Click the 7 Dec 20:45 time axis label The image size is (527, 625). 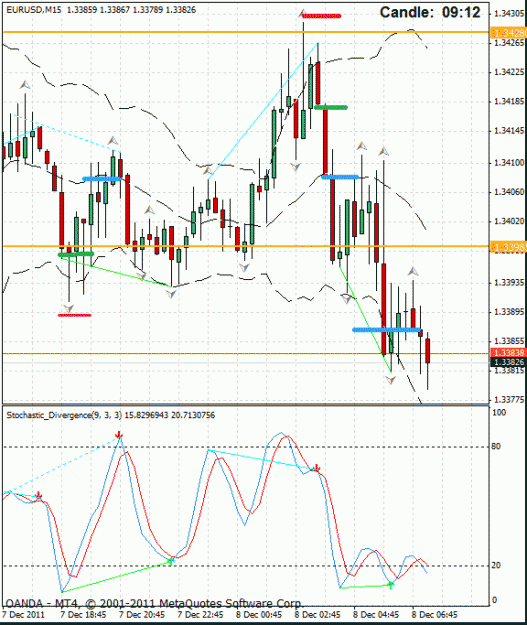click(142, 614)
